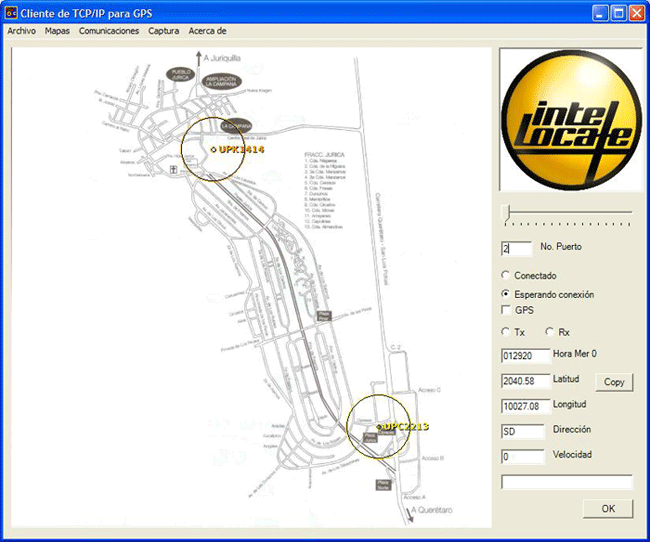Open the Acerca de menu

tap(207, 31)
